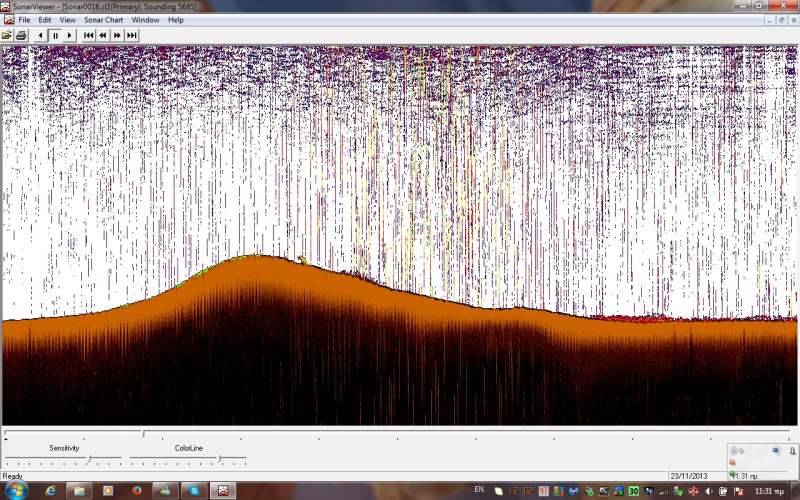Image resolution: width=800 pixels, height=500 pixels.
Task: Switch to Skype in the taskbar
Action: pyautogui.click(x=194, y=491)
